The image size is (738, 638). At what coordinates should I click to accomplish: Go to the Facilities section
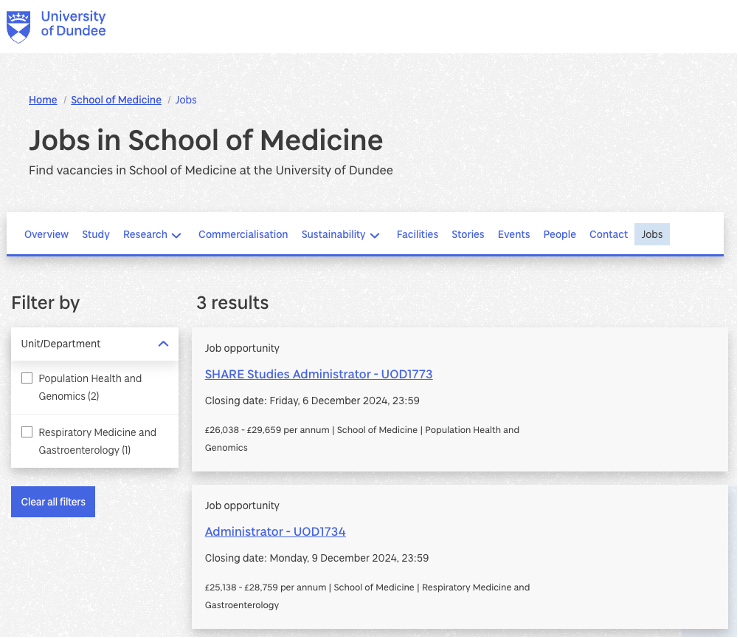tap(417, 235)
